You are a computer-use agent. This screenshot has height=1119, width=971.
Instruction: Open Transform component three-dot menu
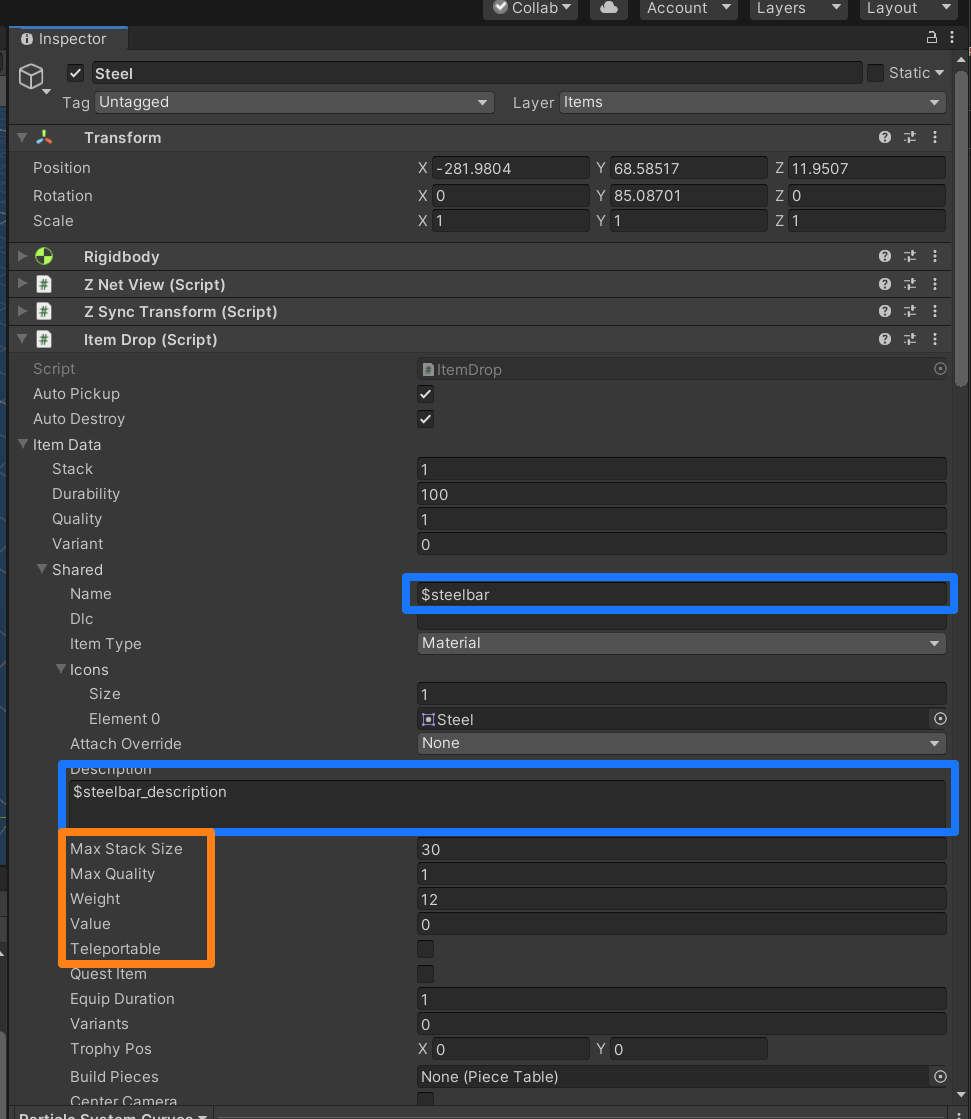[935, 137]
